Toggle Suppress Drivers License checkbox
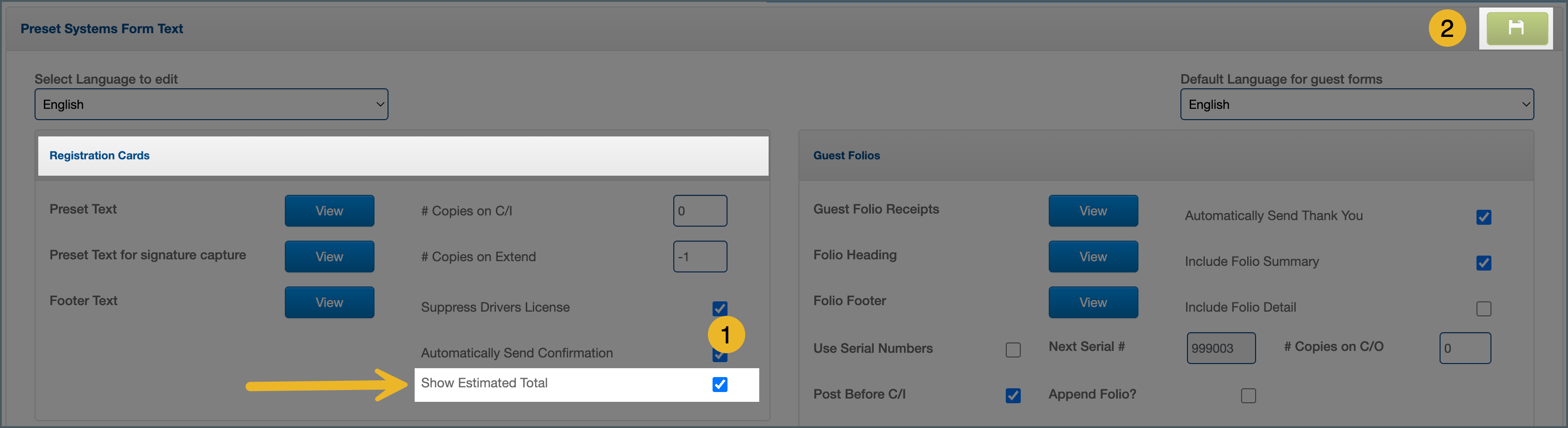Screen dimensions: 1568x428 tap(720, 307)
